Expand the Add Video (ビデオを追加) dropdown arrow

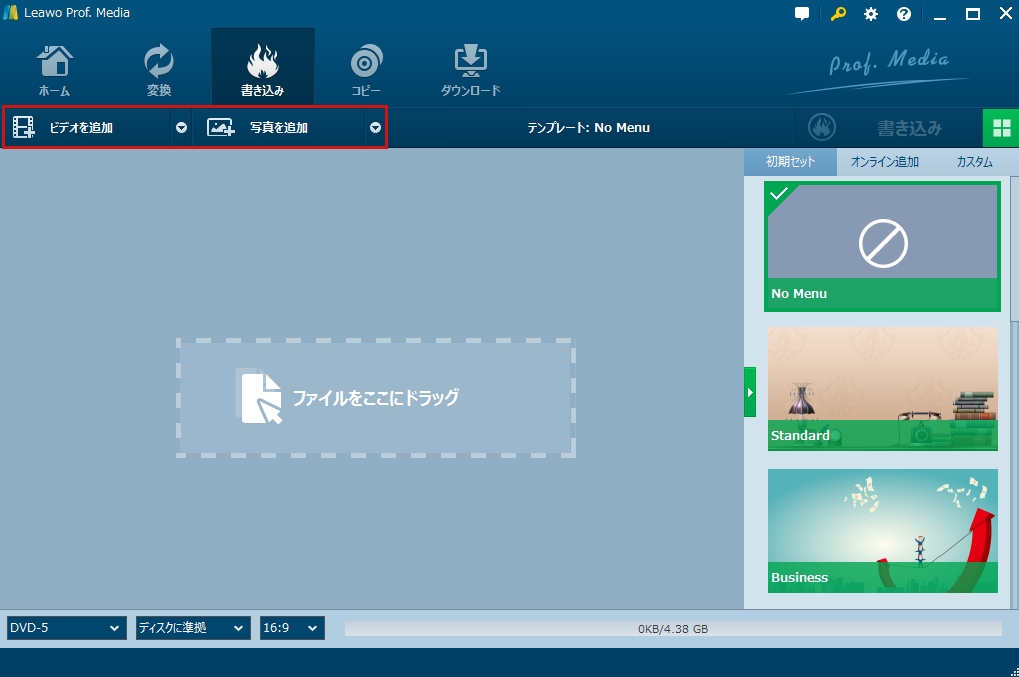pyautogui.click(x=181, y=128)
